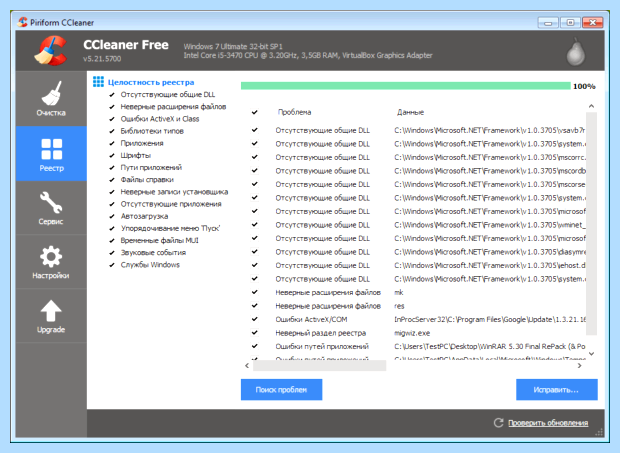Uncheck the Ошибки ActiveX/COM result row

(255, 319)
